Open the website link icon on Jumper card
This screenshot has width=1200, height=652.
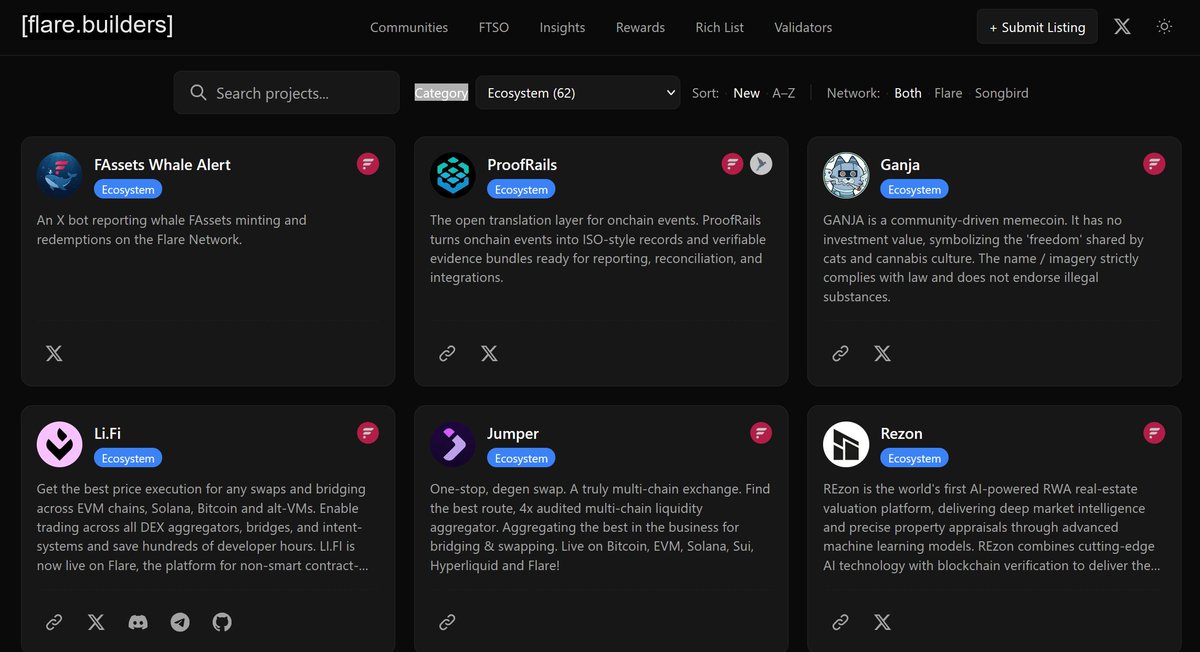[447, 622]
